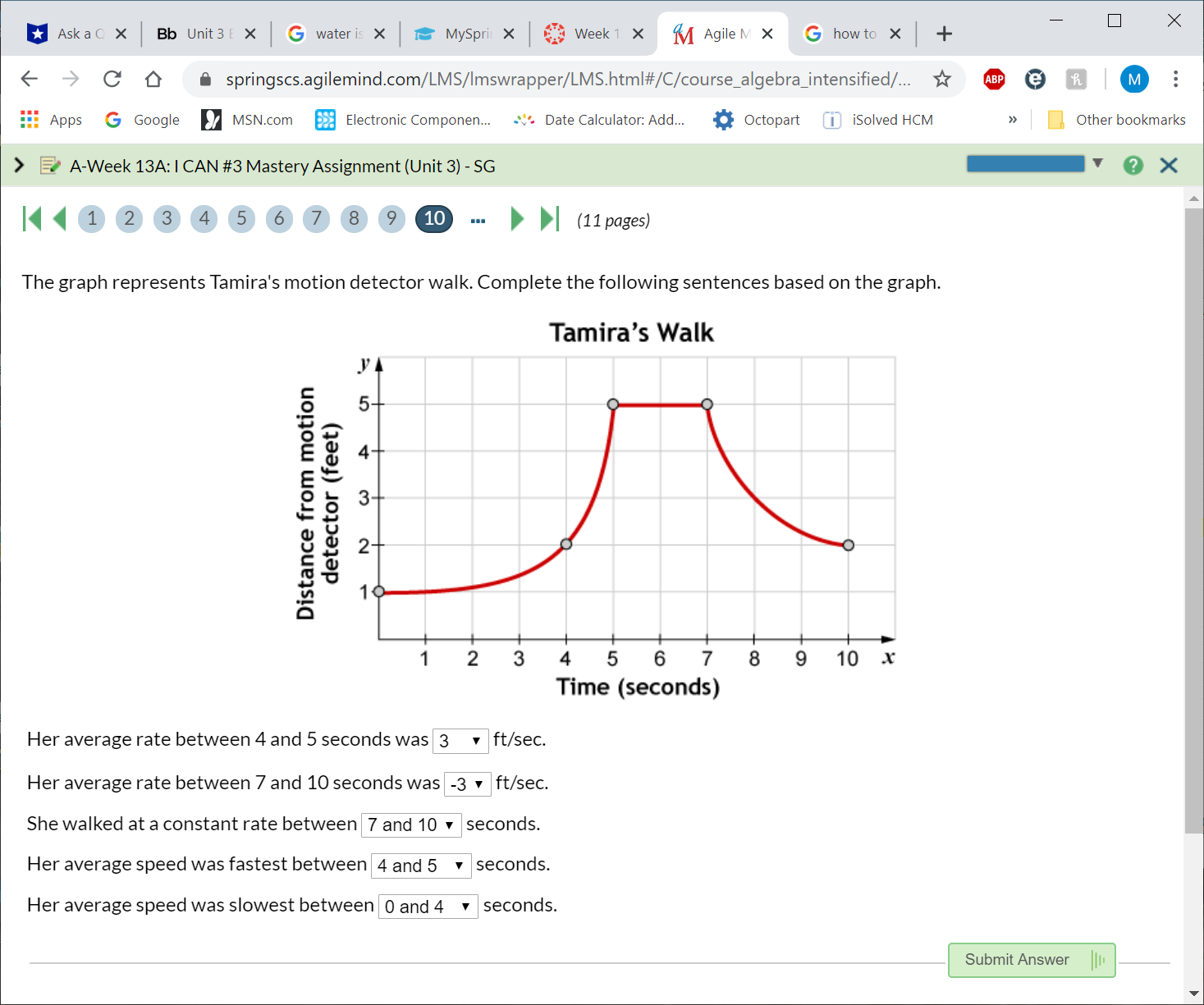Screen dimensions: 1204x1005
Task: Close the 'Ask a Q' tab
Action: tap(121, 34)
